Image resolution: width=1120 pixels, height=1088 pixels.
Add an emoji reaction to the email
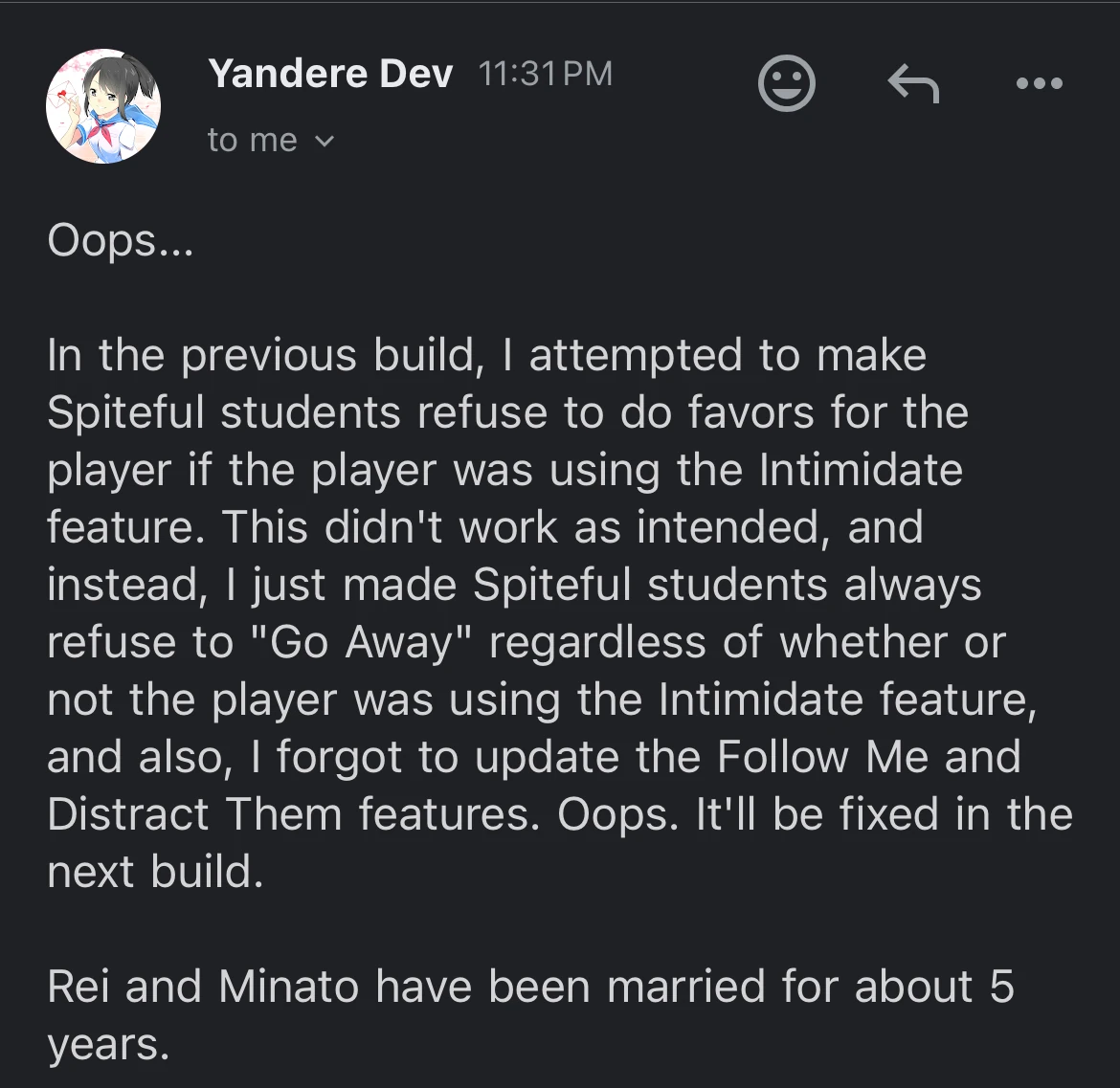pyautogui.click(x=786, y=83)
